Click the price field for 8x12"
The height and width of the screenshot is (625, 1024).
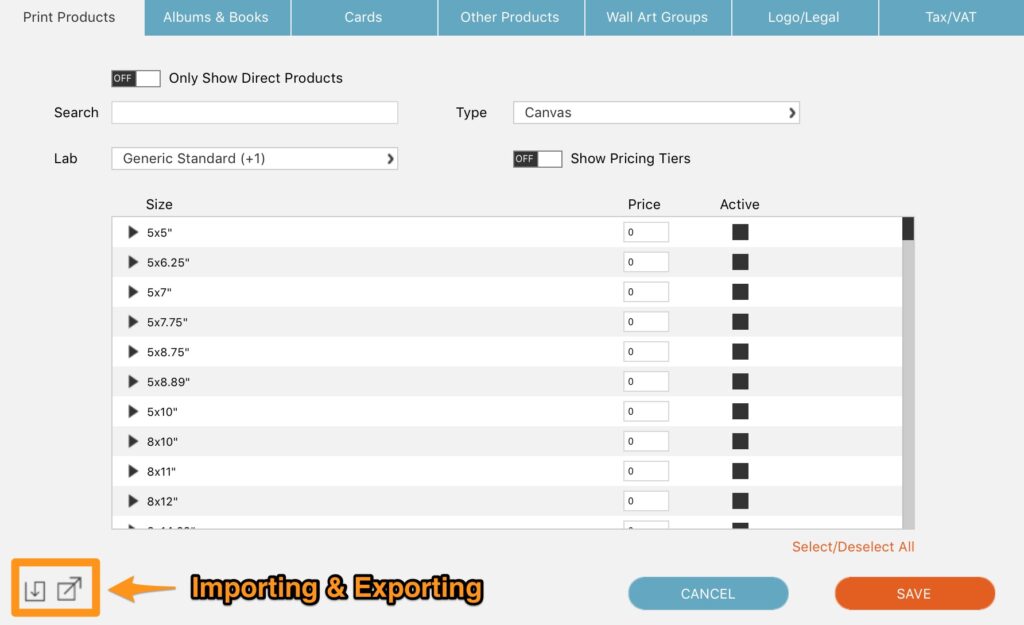pyautogui.click(x=646, y=501)
